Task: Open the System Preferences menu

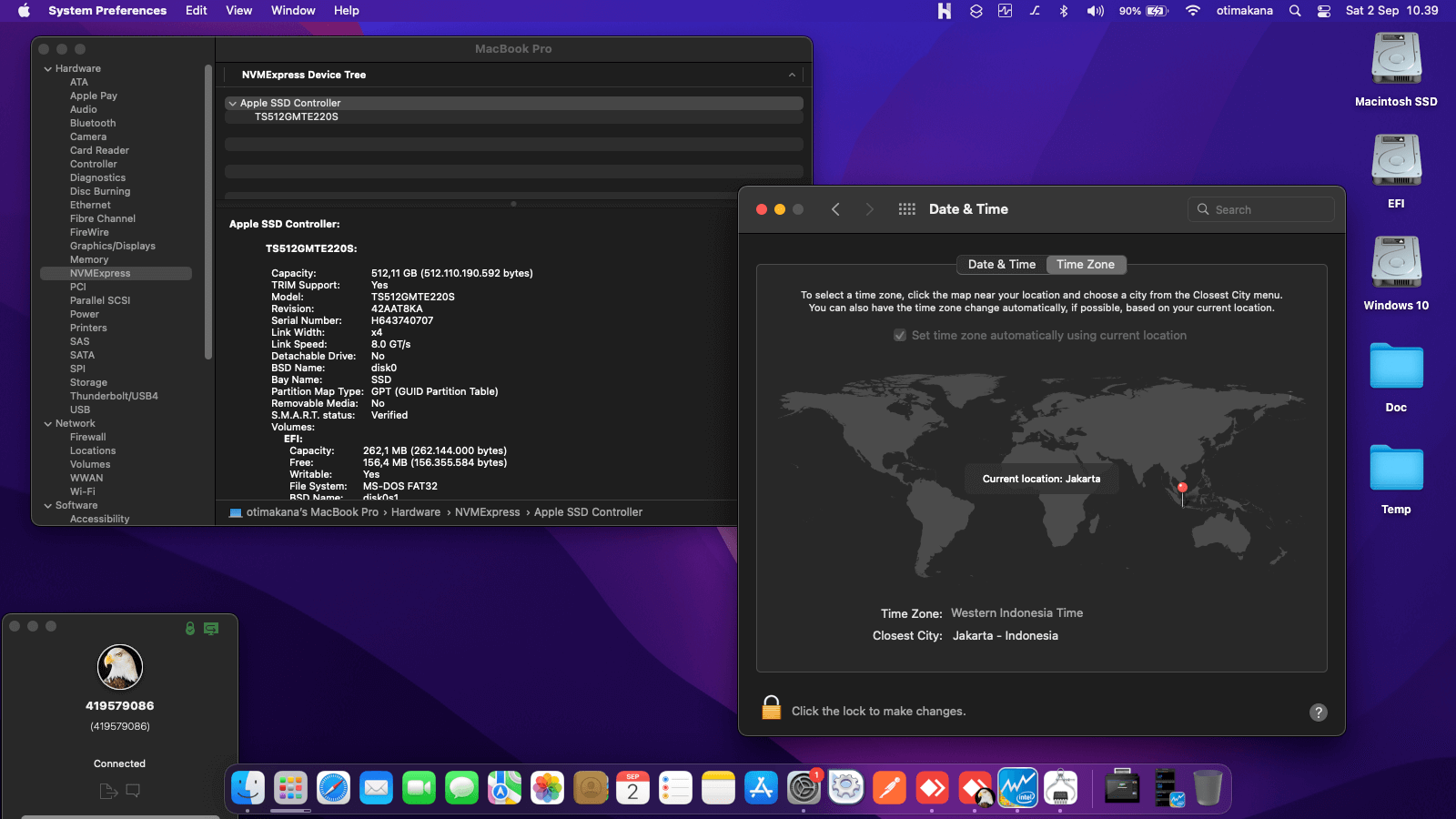Action: 107,11
